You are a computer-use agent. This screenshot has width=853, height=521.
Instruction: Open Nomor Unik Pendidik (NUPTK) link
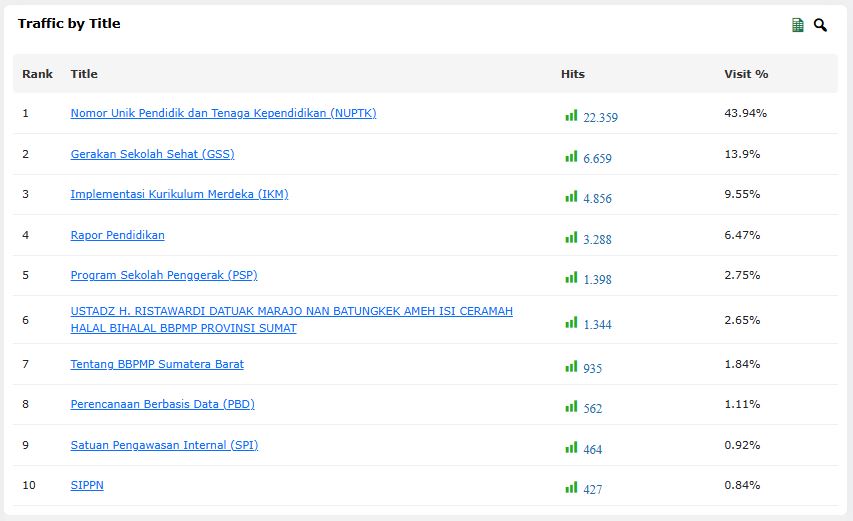[x=223, y=113]
